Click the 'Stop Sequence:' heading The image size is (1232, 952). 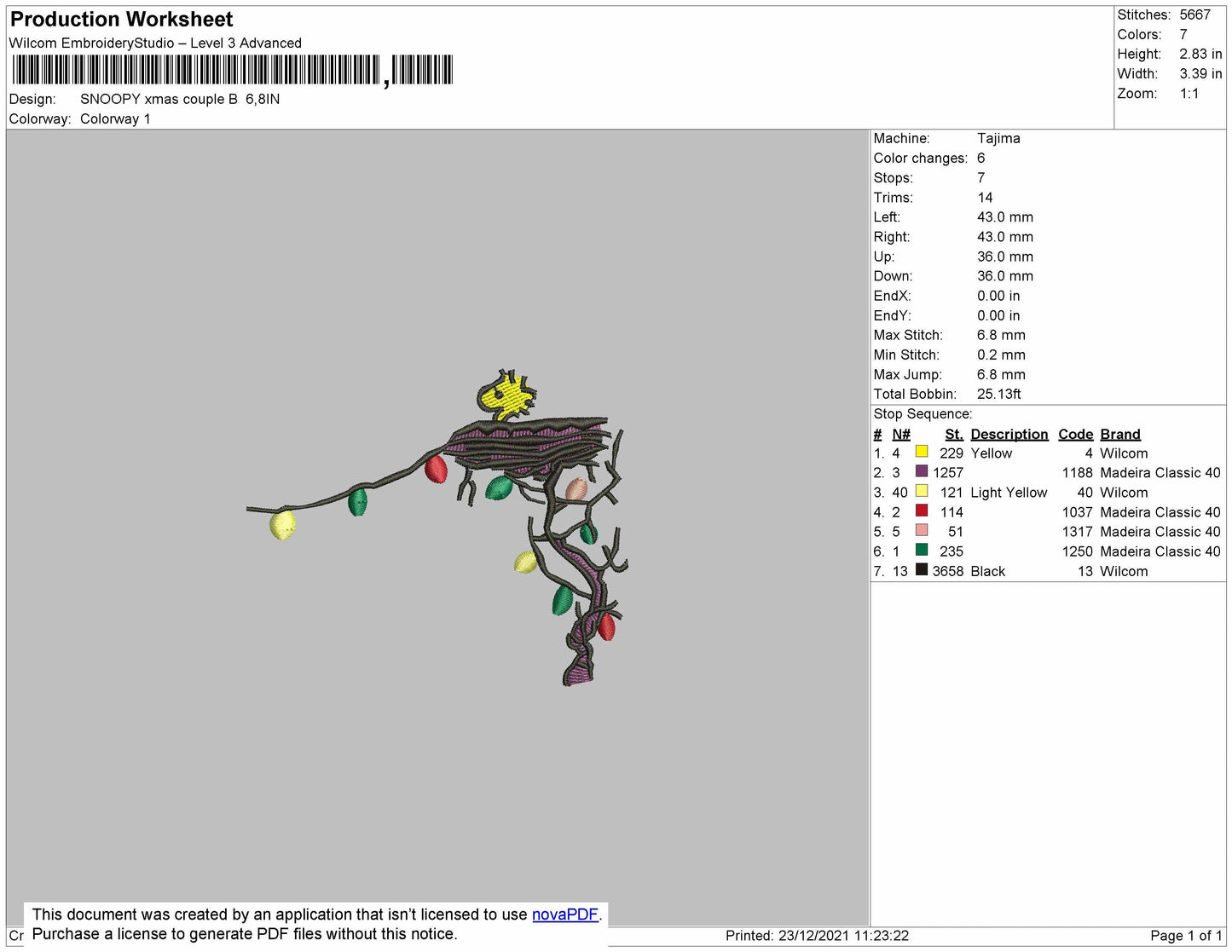click(x=923, y=413)
